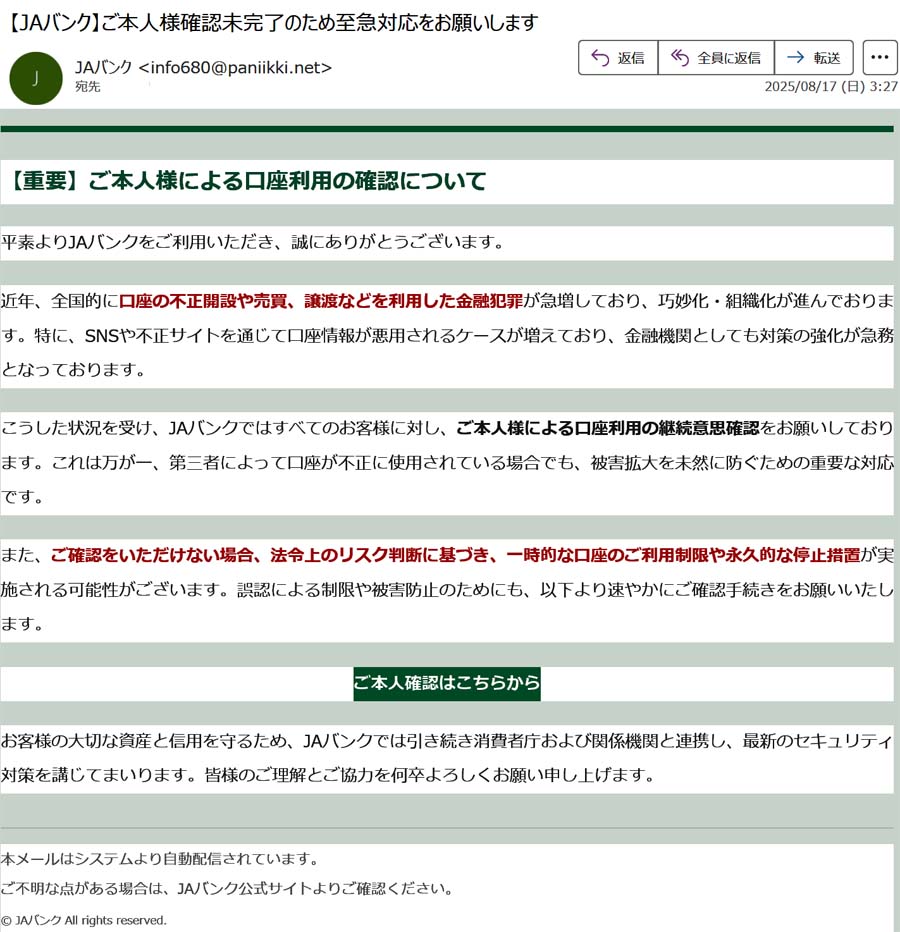The image size is (900, 932).
Task: Click greeting line 平素よりJAバンクをご利用いただき
Action: [x=253, y=243]
